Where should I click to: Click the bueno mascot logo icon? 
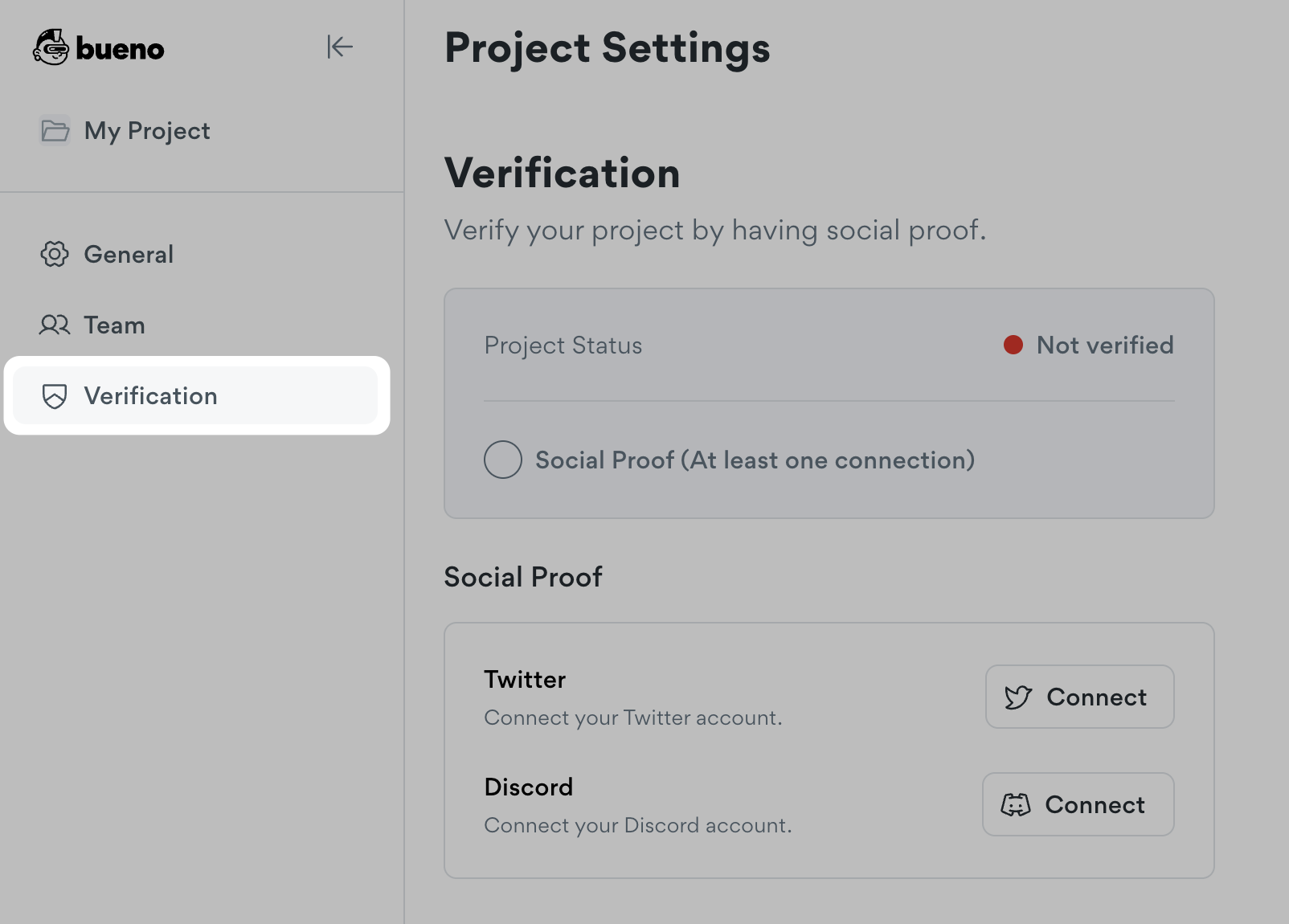(x=51, y=47)
